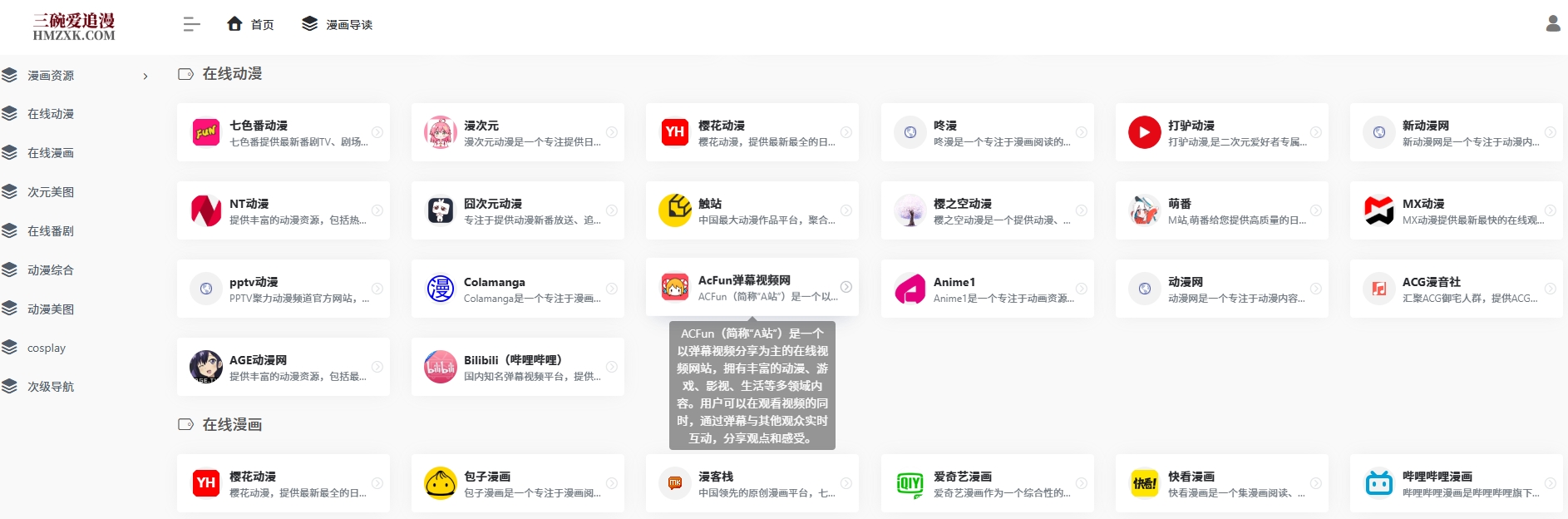Click the arrow on 打驴动漫 card
This screenshot has height=519, width=1568.
(x=1316, y=132)
